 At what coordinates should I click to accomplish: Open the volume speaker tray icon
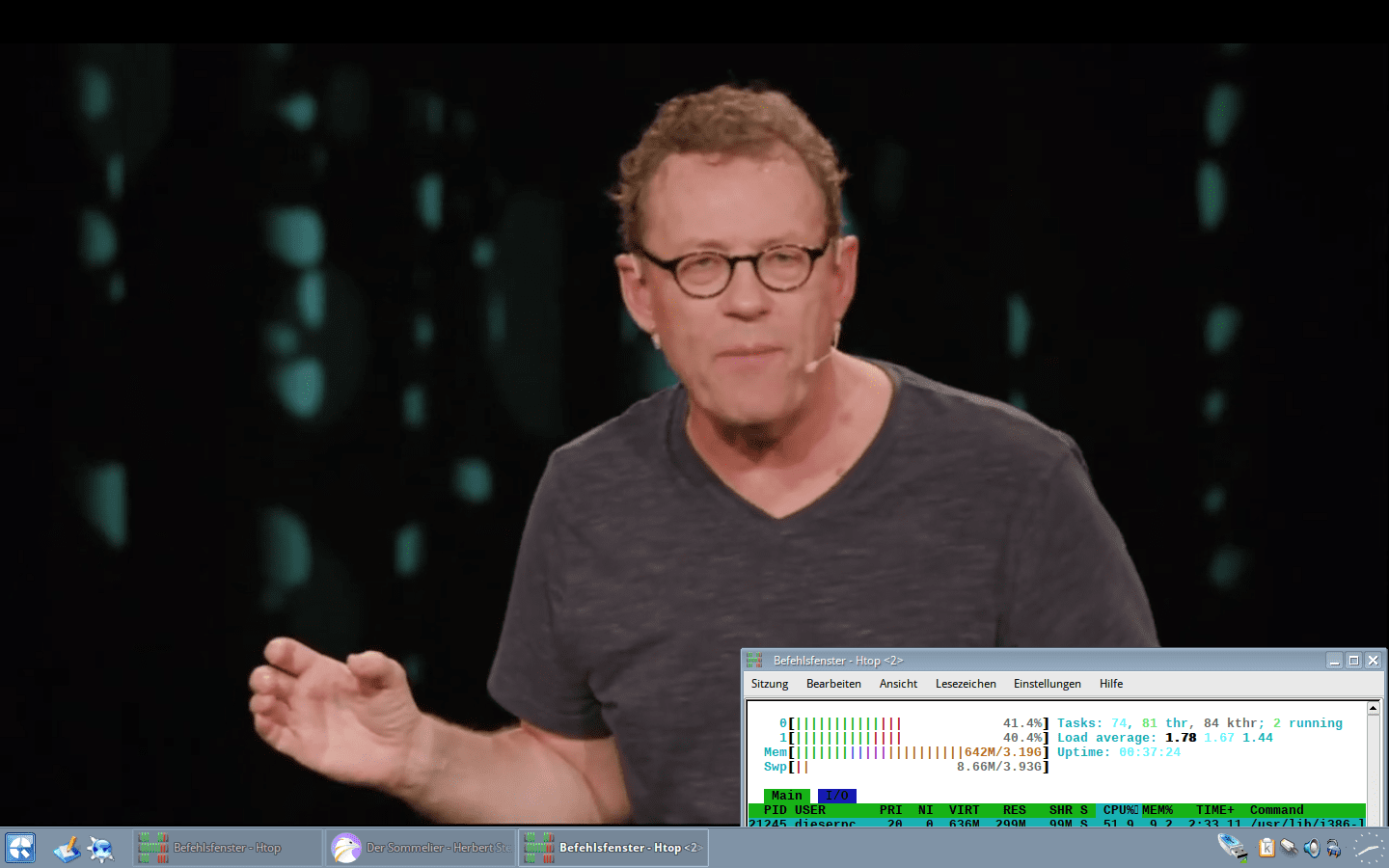(x=1312, y=848)
